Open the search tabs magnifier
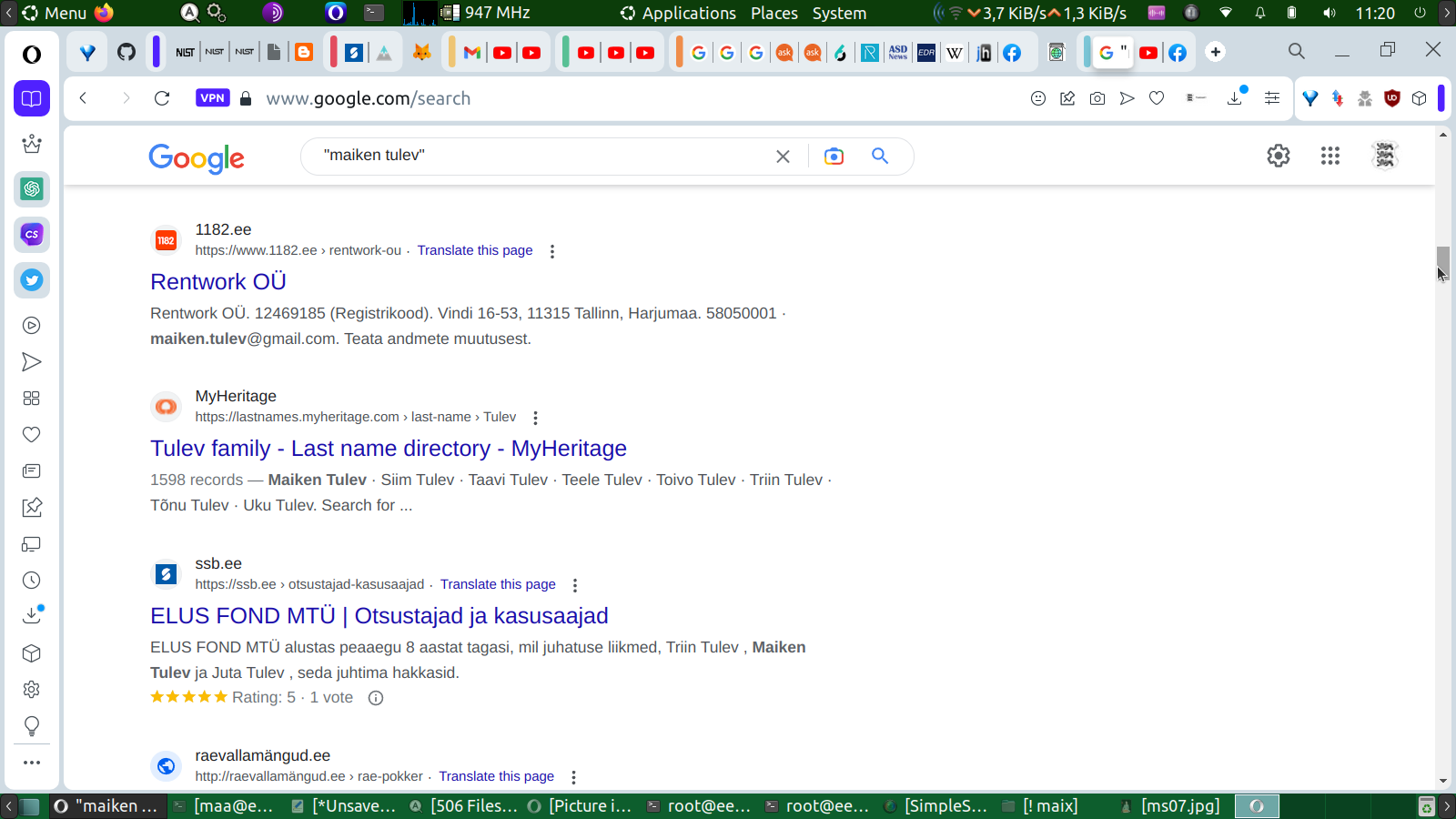Screen dimensions: 1456x819 pos(1297,52)
